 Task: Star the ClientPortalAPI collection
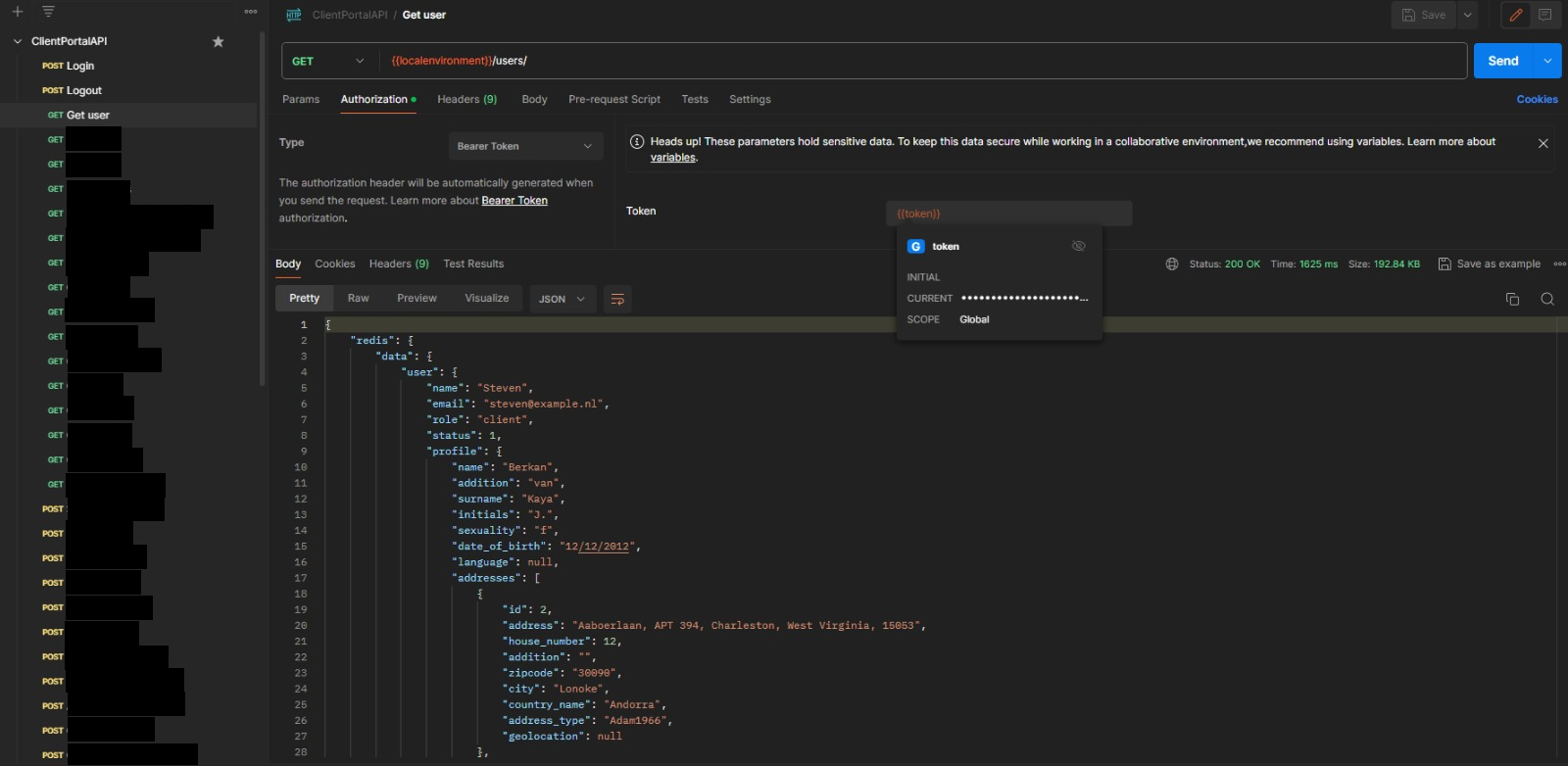pyautogui.click(x=219, y=41)
